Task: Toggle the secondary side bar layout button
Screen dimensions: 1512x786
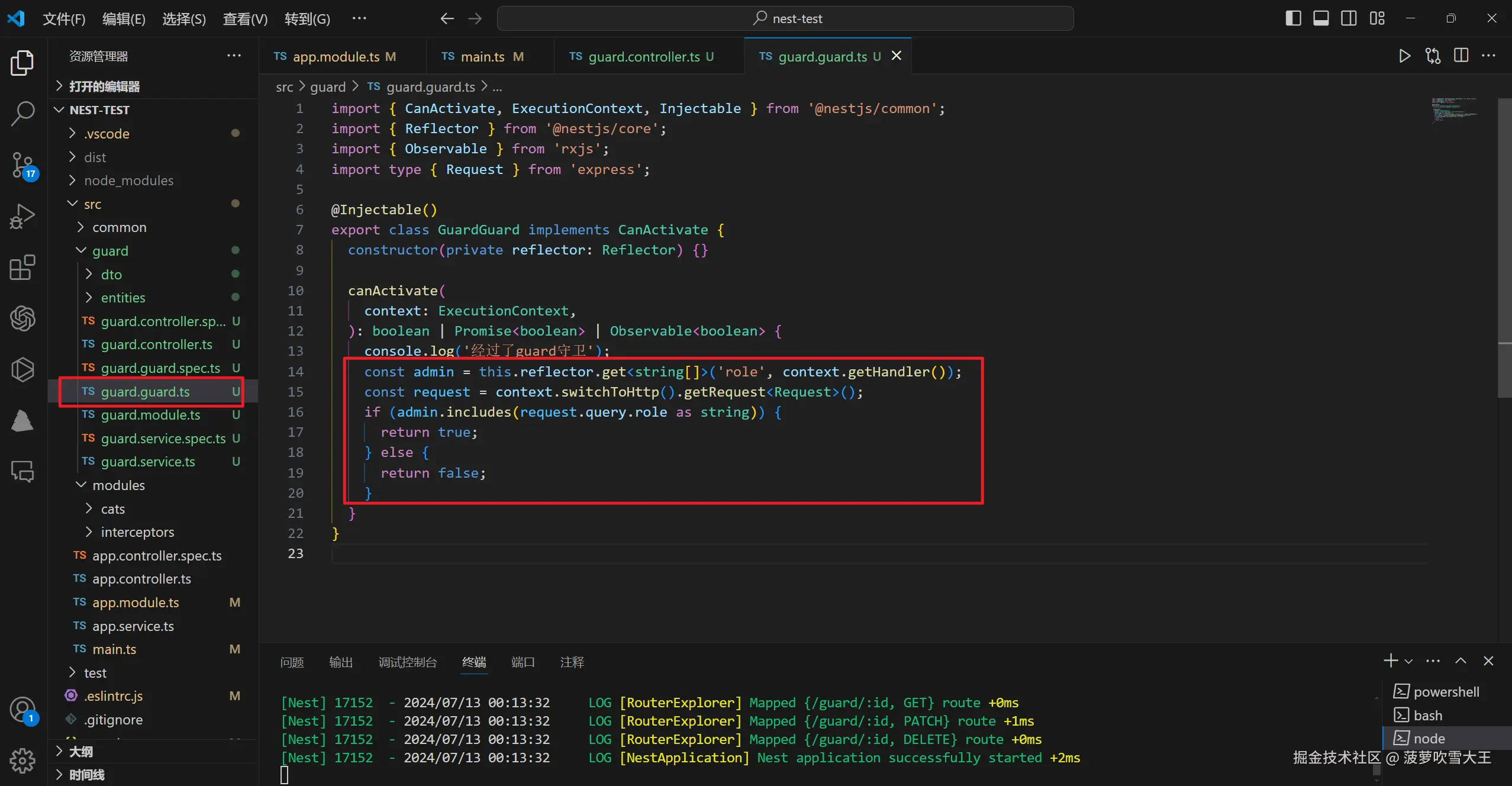Action: (x=1349, y=18)
